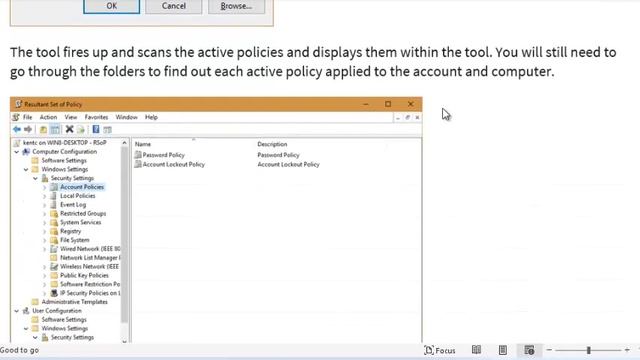Click the Account Lockout Policy item icon

tap(138, 164)
